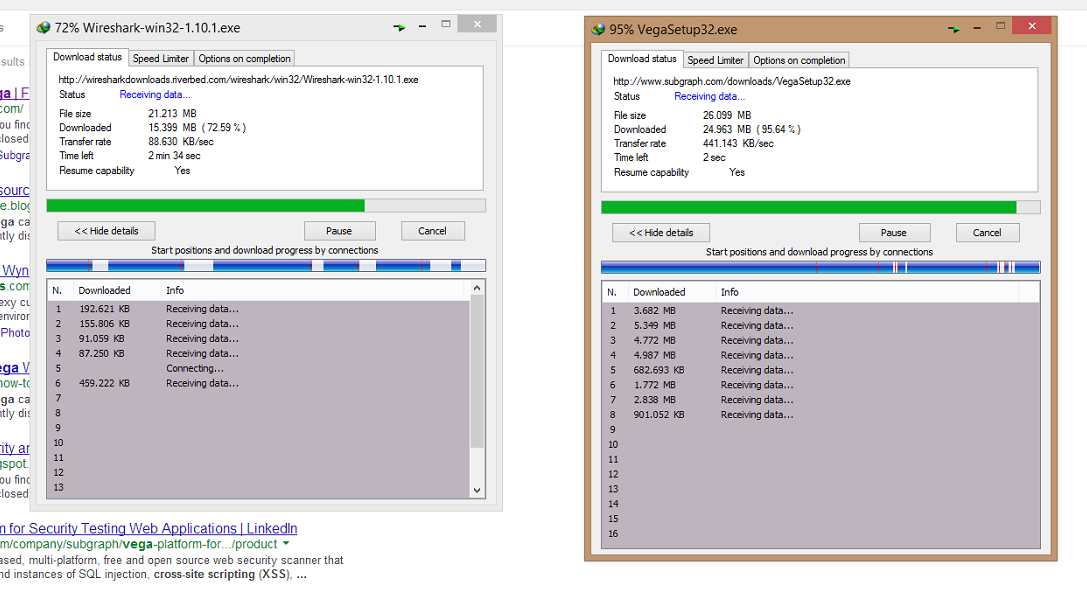Click the Wireshark connections progress strip

click(x=266, y=265)
